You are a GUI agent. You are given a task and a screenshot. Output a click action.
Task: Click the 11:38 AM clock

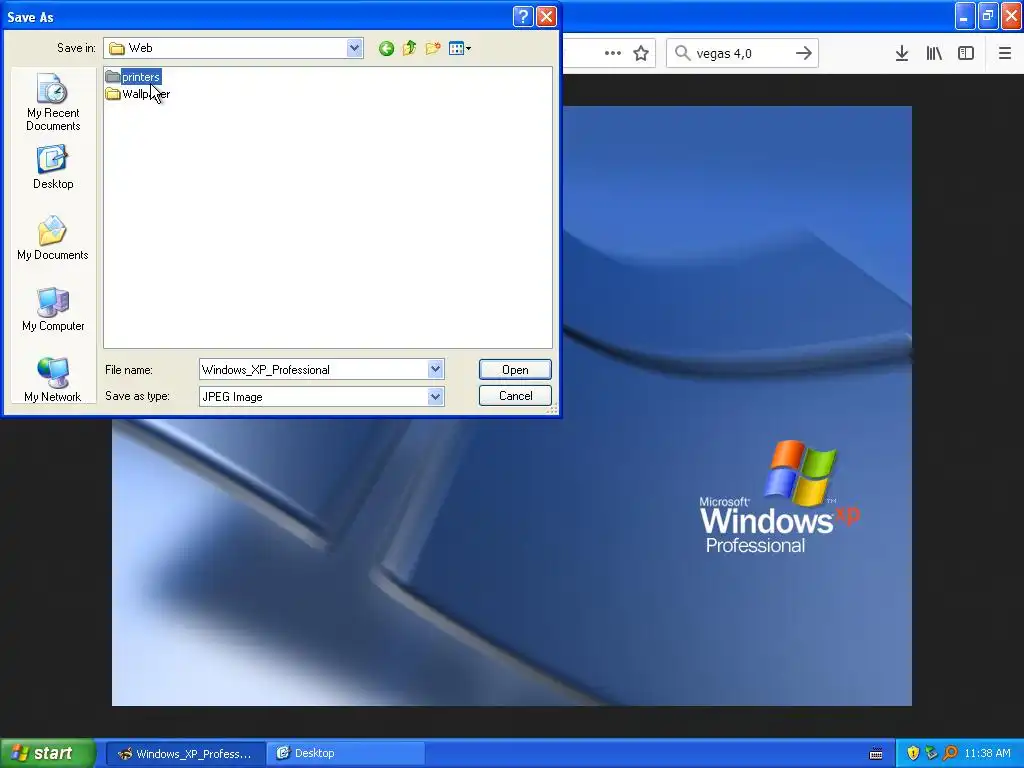987,754
